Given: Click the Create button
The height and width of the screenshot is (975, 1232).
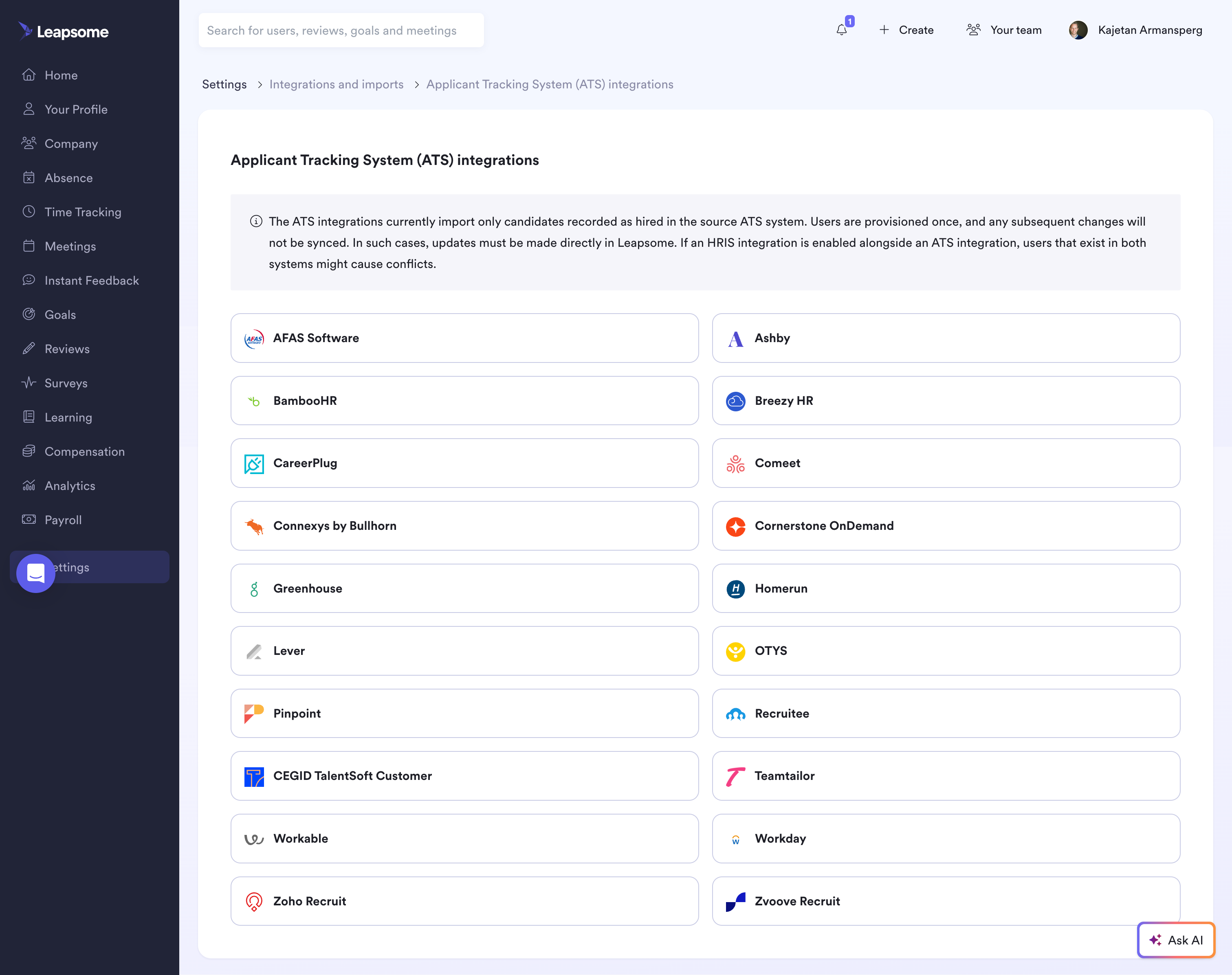Looking at the screenshot, I should 906,30.
